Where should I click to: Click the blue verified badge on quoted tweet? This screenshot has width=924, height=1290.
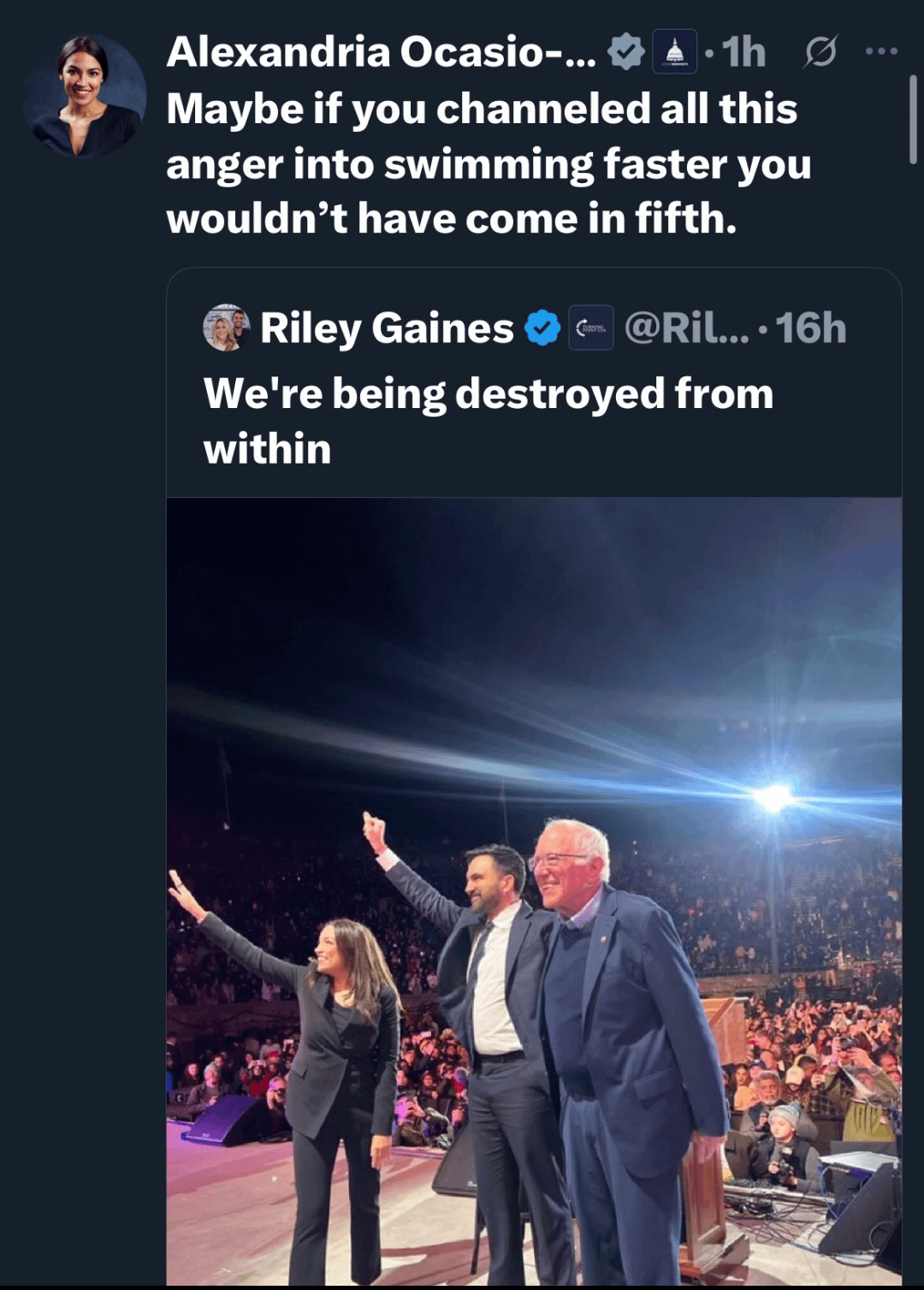tap(542, 328)
